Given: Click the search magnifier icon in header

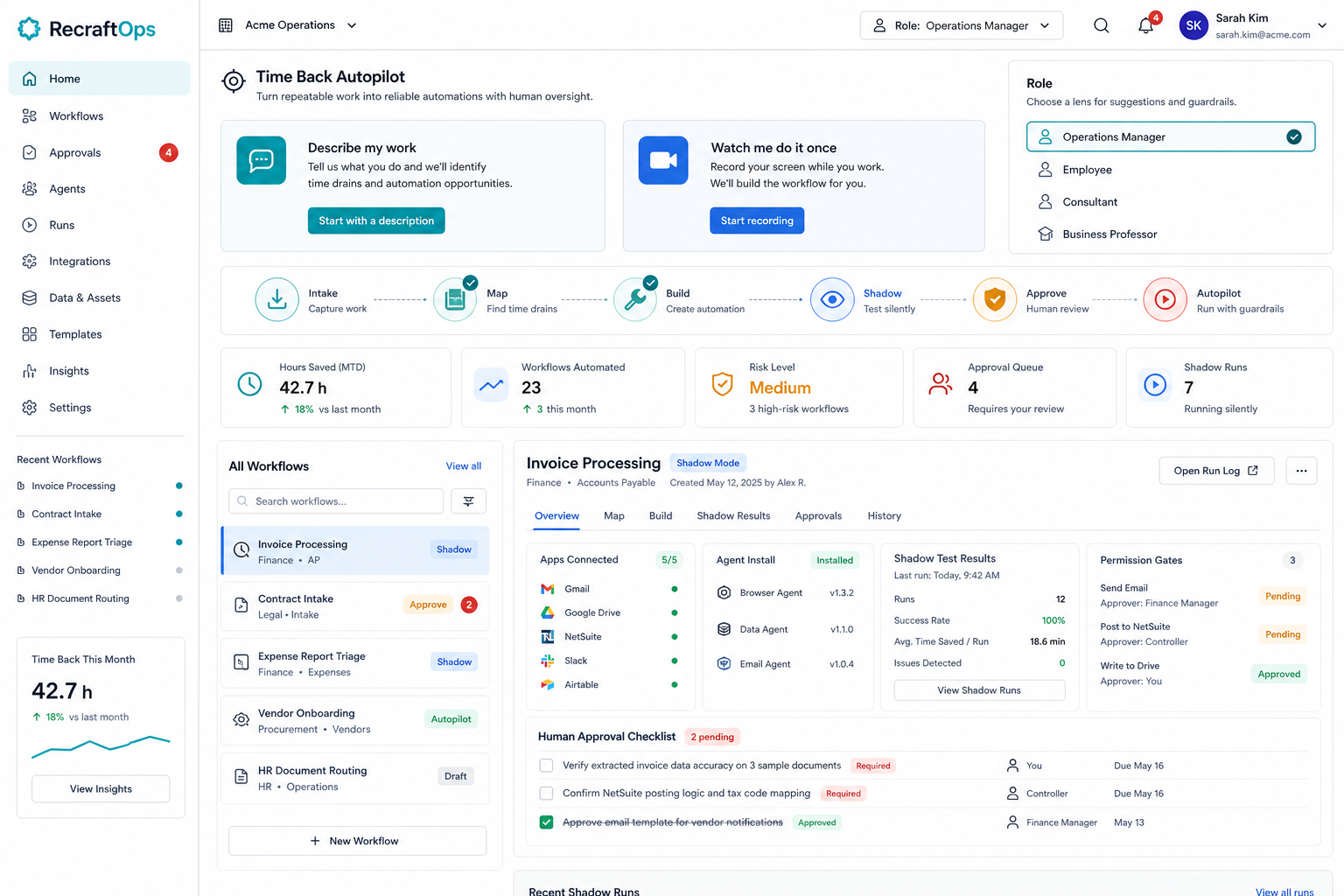Looking at the screenshot, I should (1102, 25).
